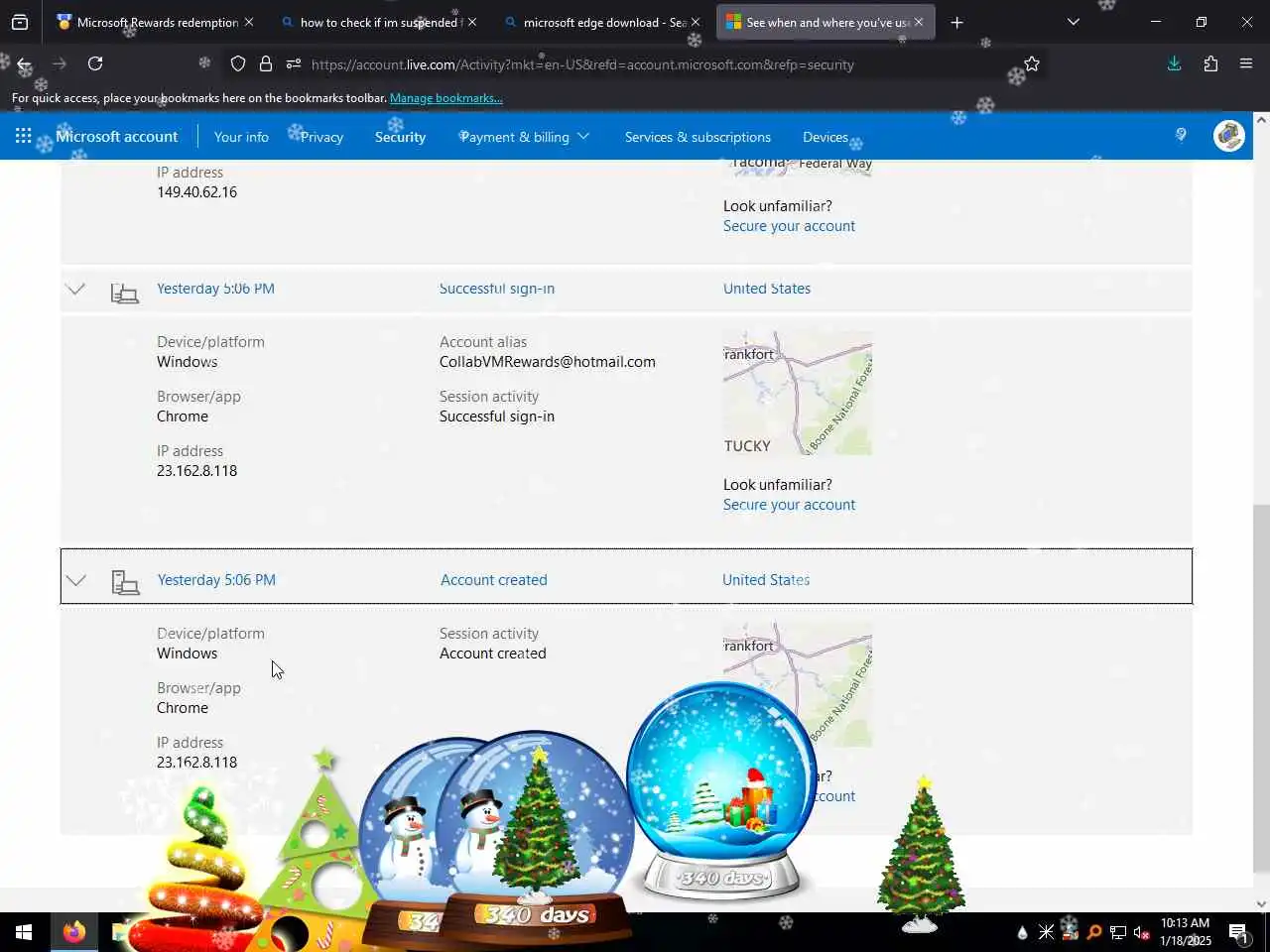1270x952 pixels.
Task: List all tabs dropdown arrow
Action: 1073,22
